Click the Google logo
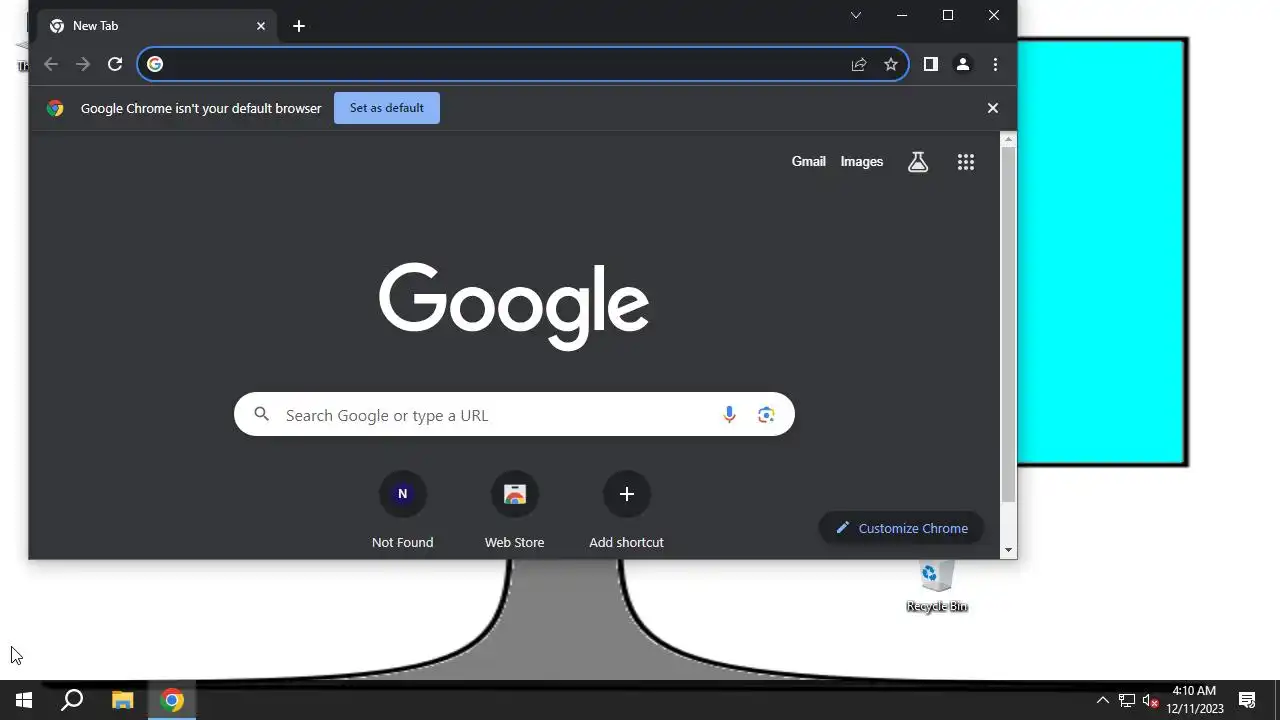Viewport: 1280px width, 720px height. (514, 306)
